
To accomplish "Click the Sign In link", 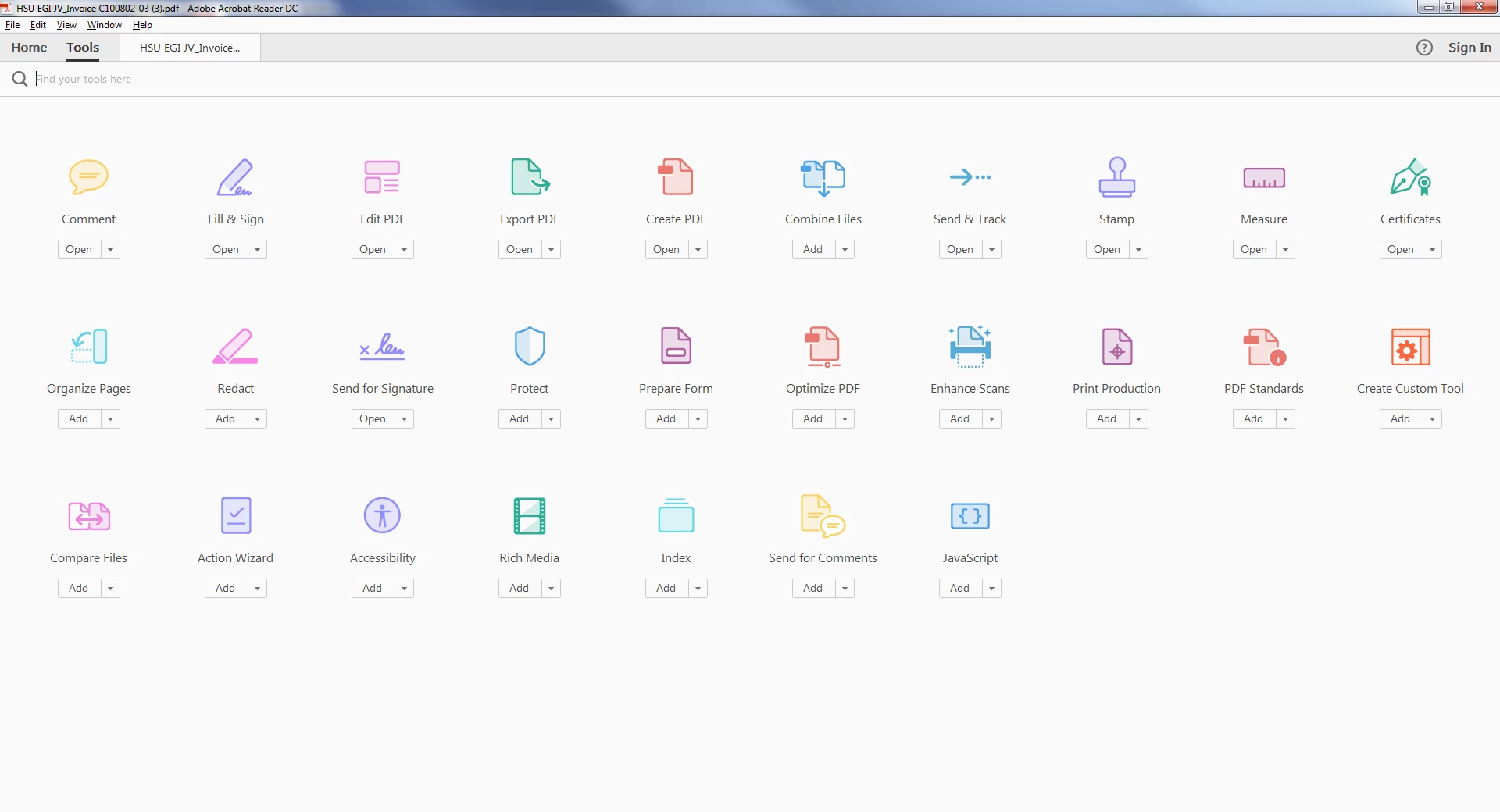I will 1470,48.
